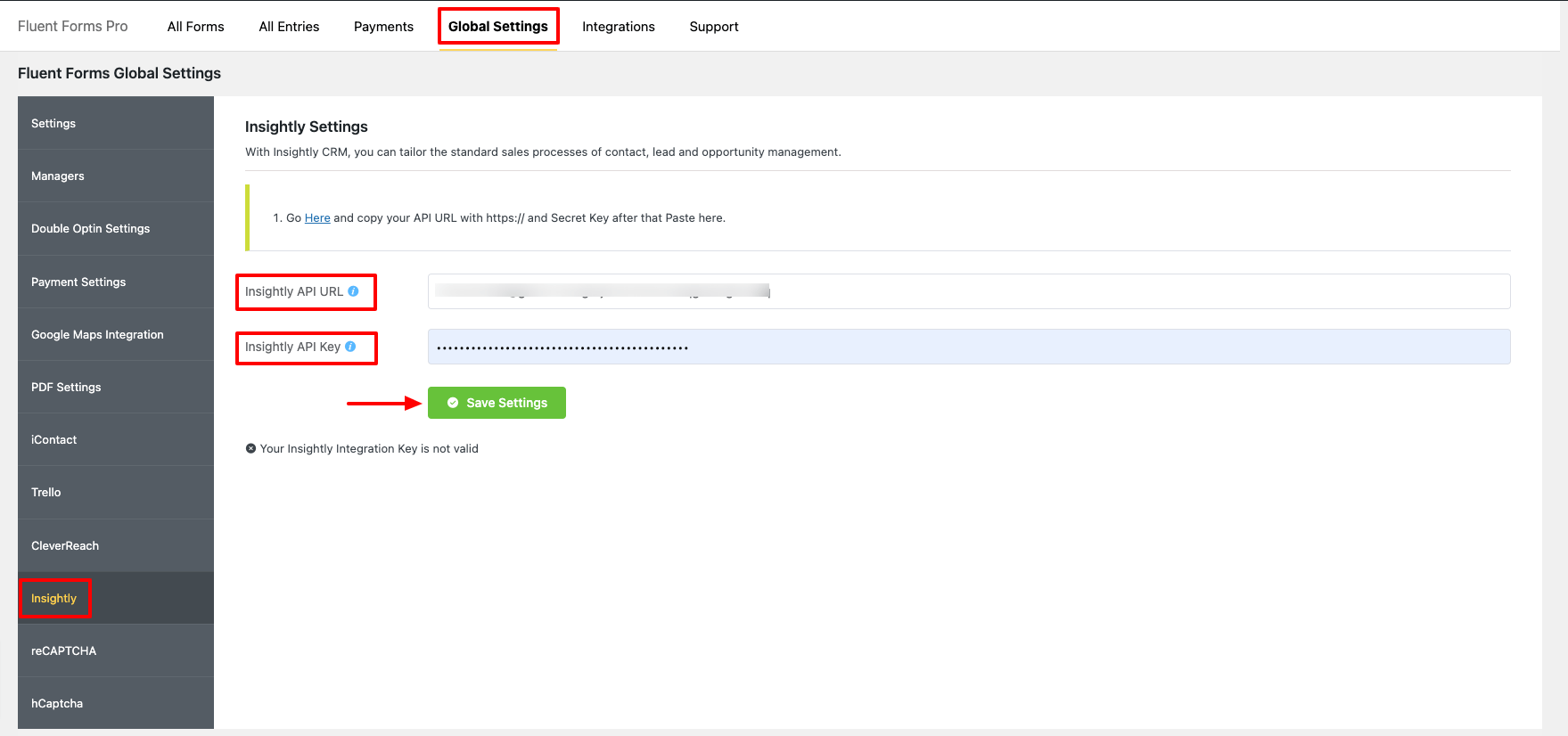The image size is (1568, 736).
Task: Open the All Entries tab
Action: [x=289, y=27]
